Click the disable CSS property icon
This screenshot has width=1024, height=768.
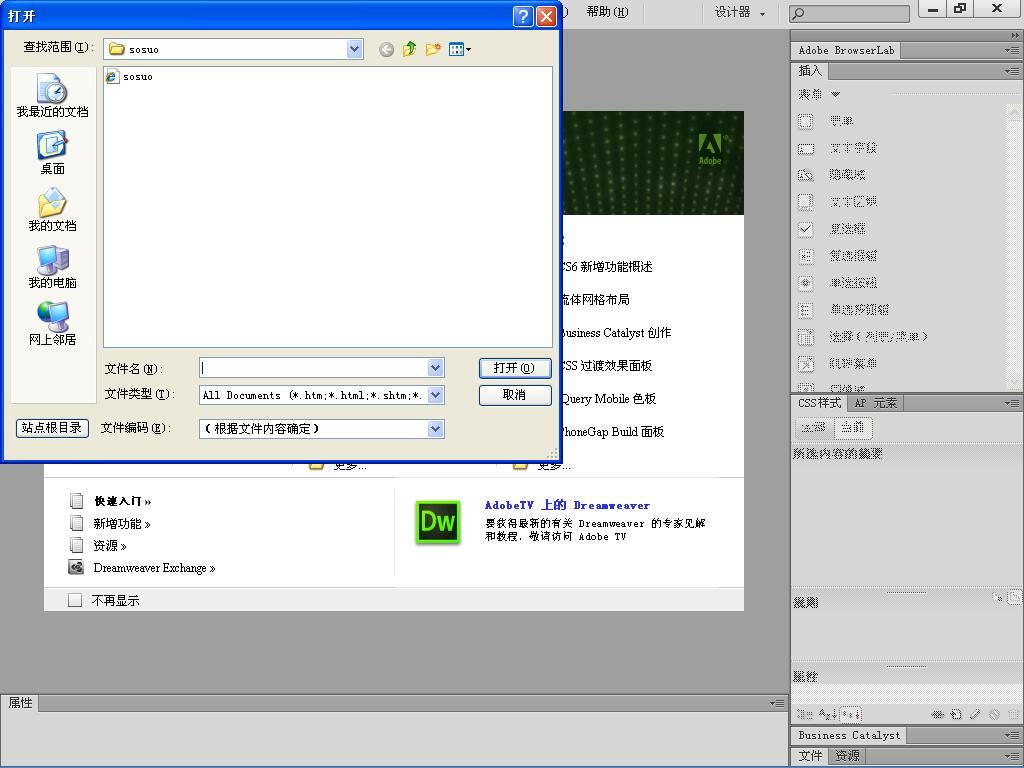tap(994, 714)
